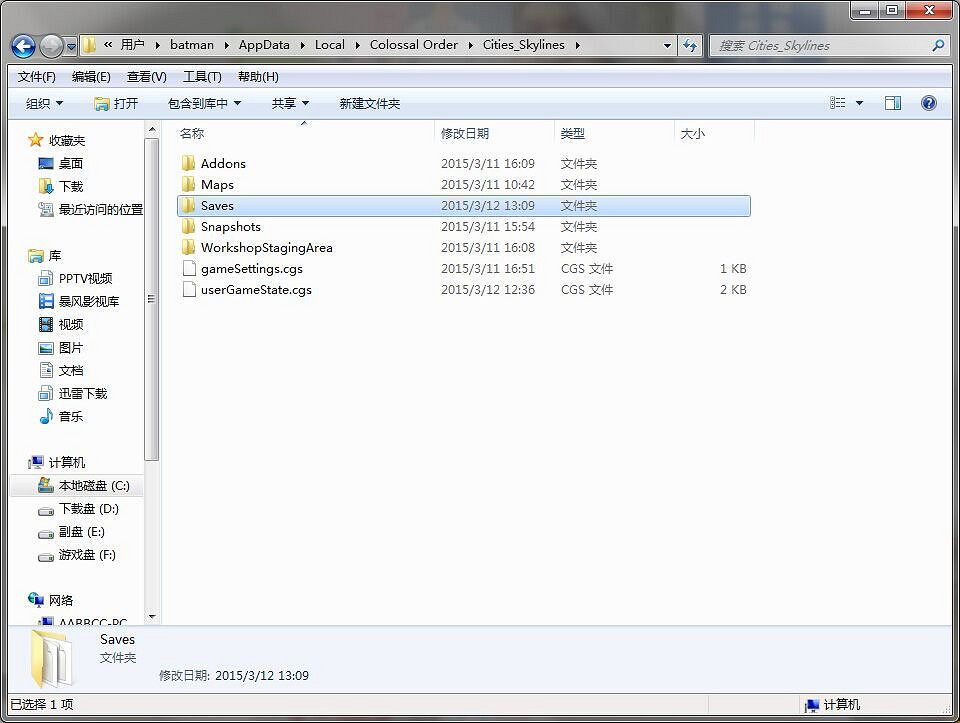The height and width of the screenshot is (723, 960).
Task: Click into the Cities_Skylines search field
Action: (820, 45)
